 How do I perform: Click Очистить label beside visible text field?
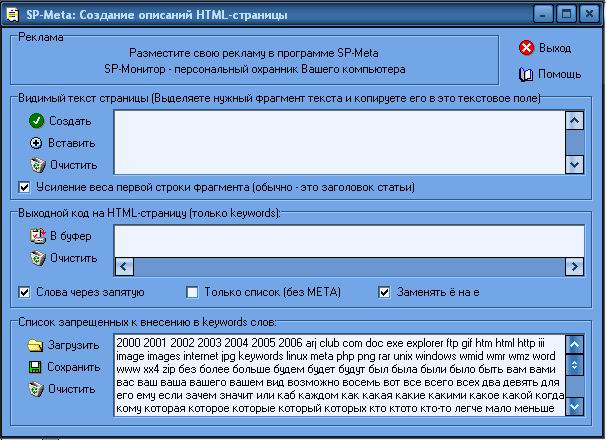[74, 165]
